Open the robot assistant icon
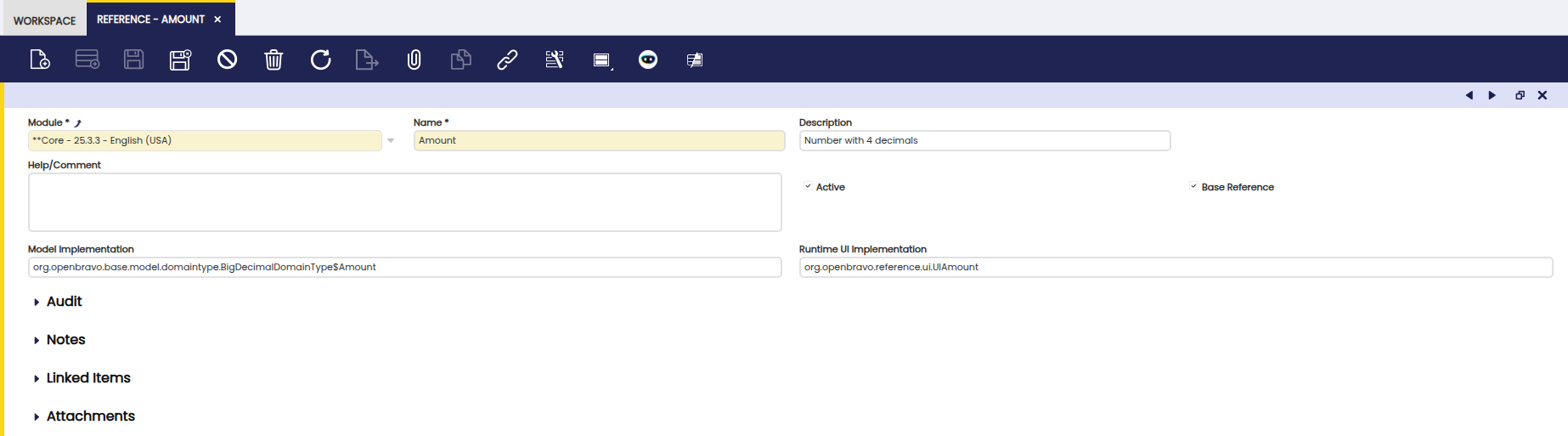 [648, 59]
